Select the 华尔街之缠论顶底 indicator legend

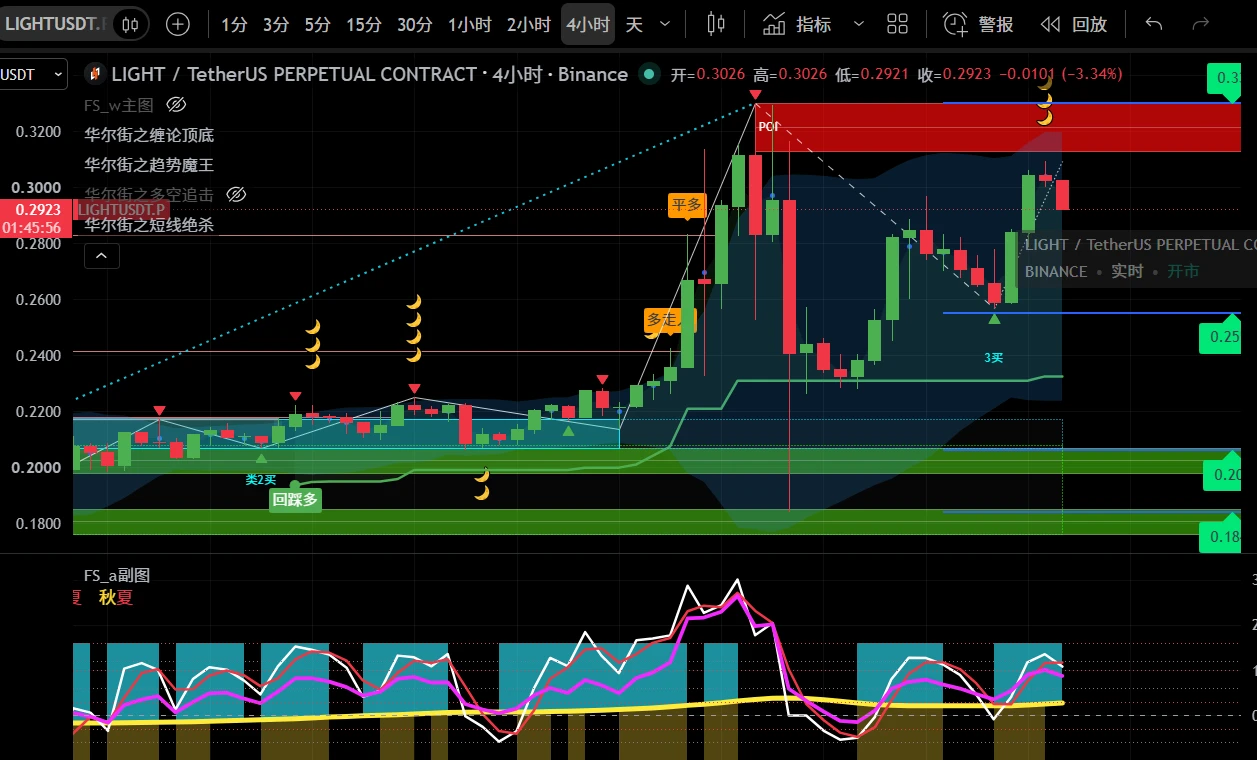point(149,135)
